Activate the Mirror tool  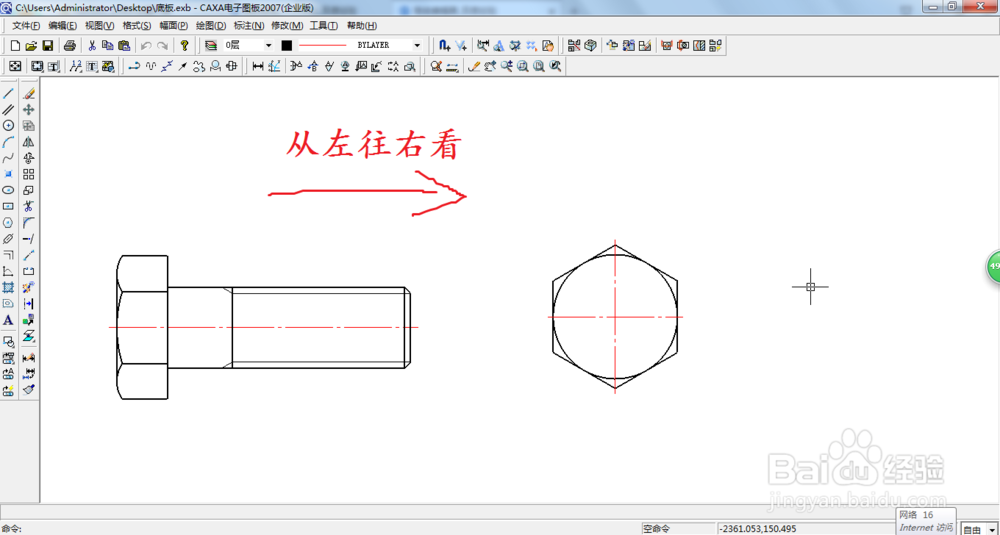(x=29, y=142)
